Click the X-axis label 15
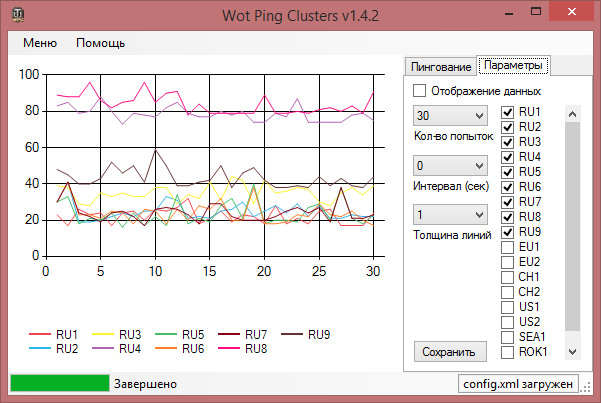 point(209,271)
